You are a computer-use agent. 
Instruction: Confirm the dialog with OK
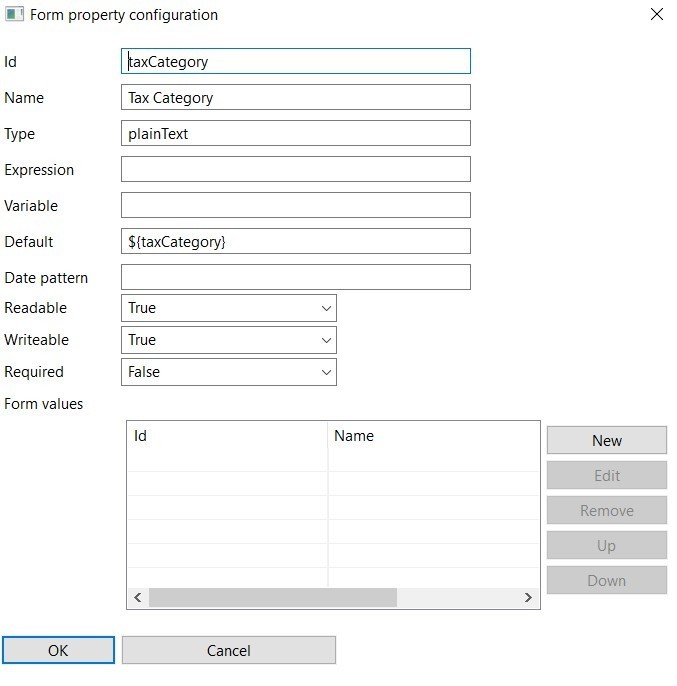58,650
